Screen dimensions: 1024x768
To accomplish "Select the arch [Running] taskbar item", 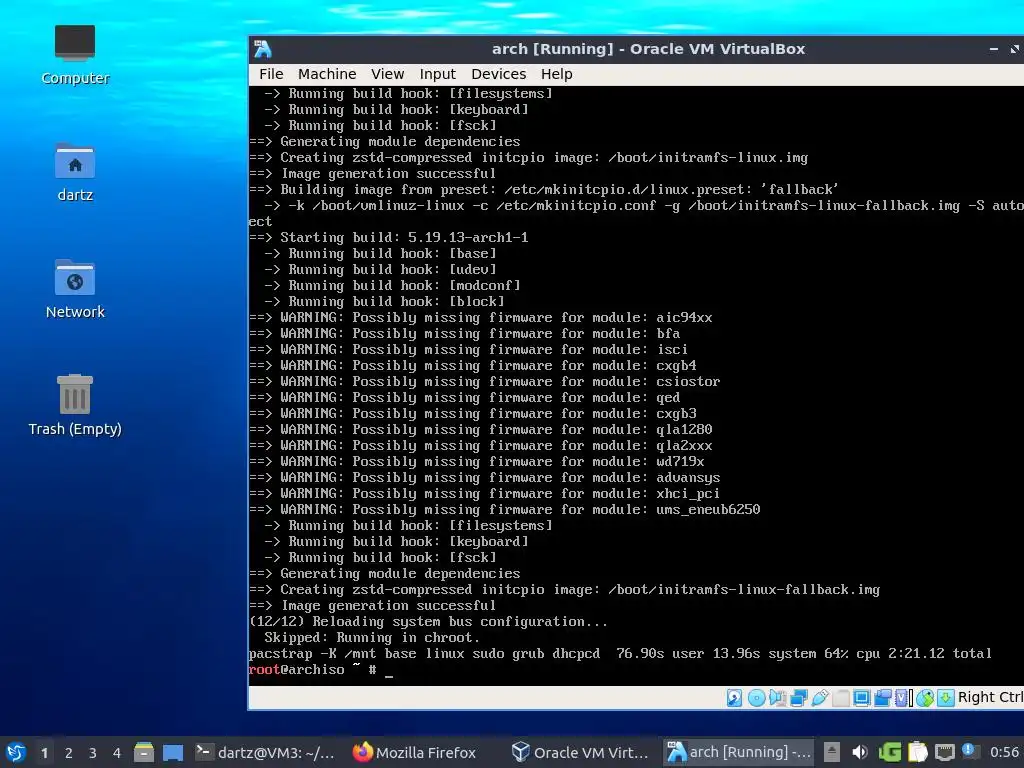I will pos(738,753).
